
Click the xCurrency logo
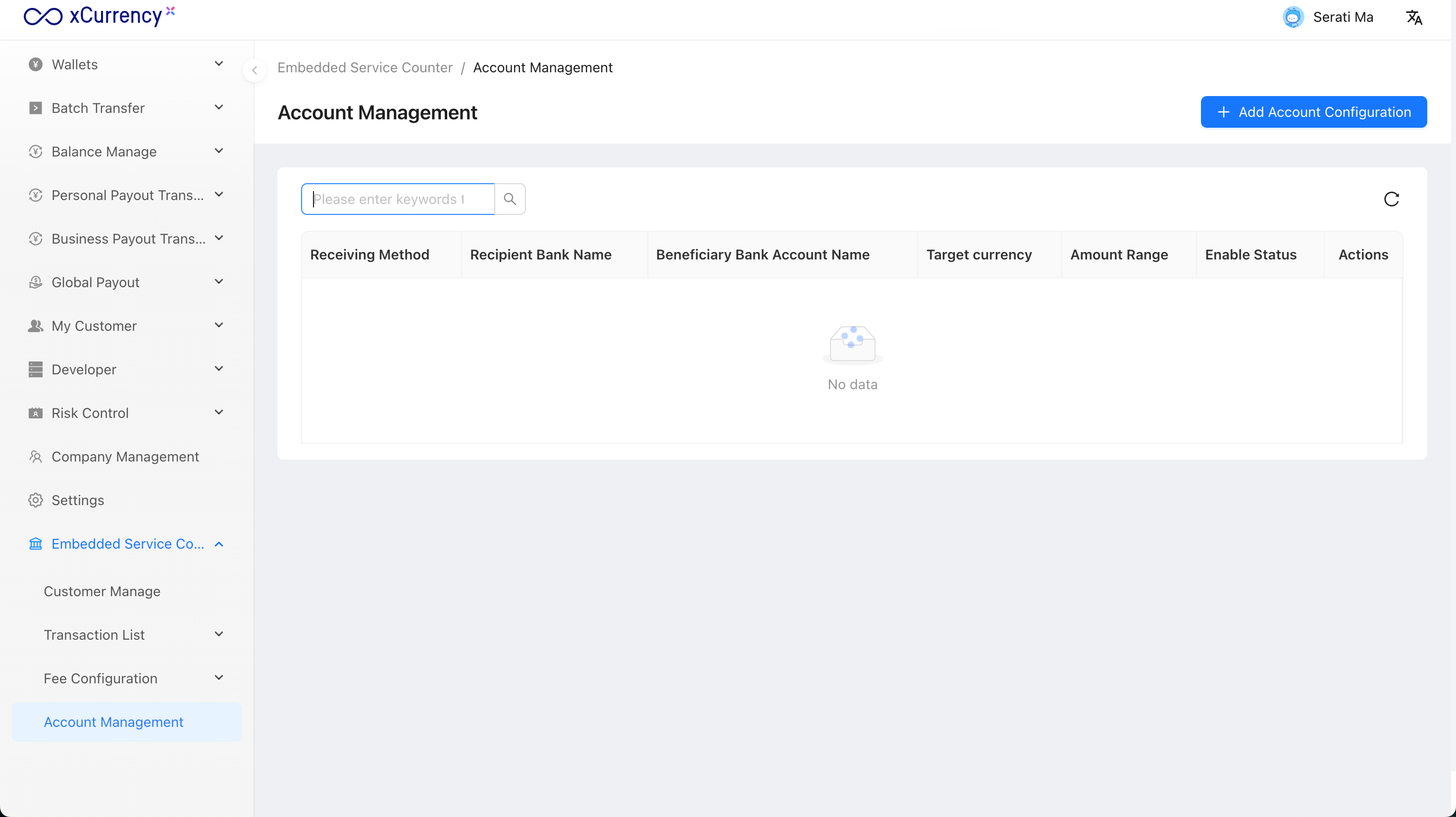pyautogui.click(x=99, y=16)
